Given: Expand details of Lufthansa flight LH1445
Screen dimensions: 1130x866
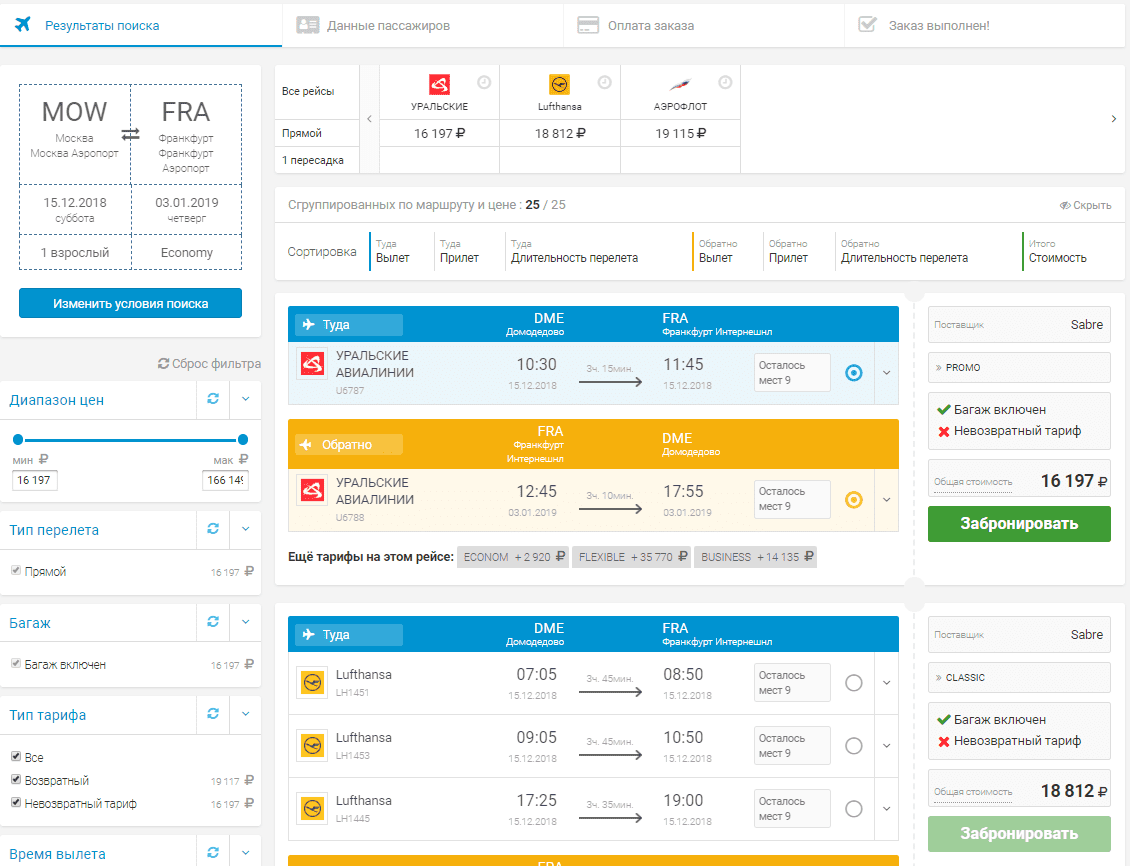Looking at the screenshot, I should [886, 808].
